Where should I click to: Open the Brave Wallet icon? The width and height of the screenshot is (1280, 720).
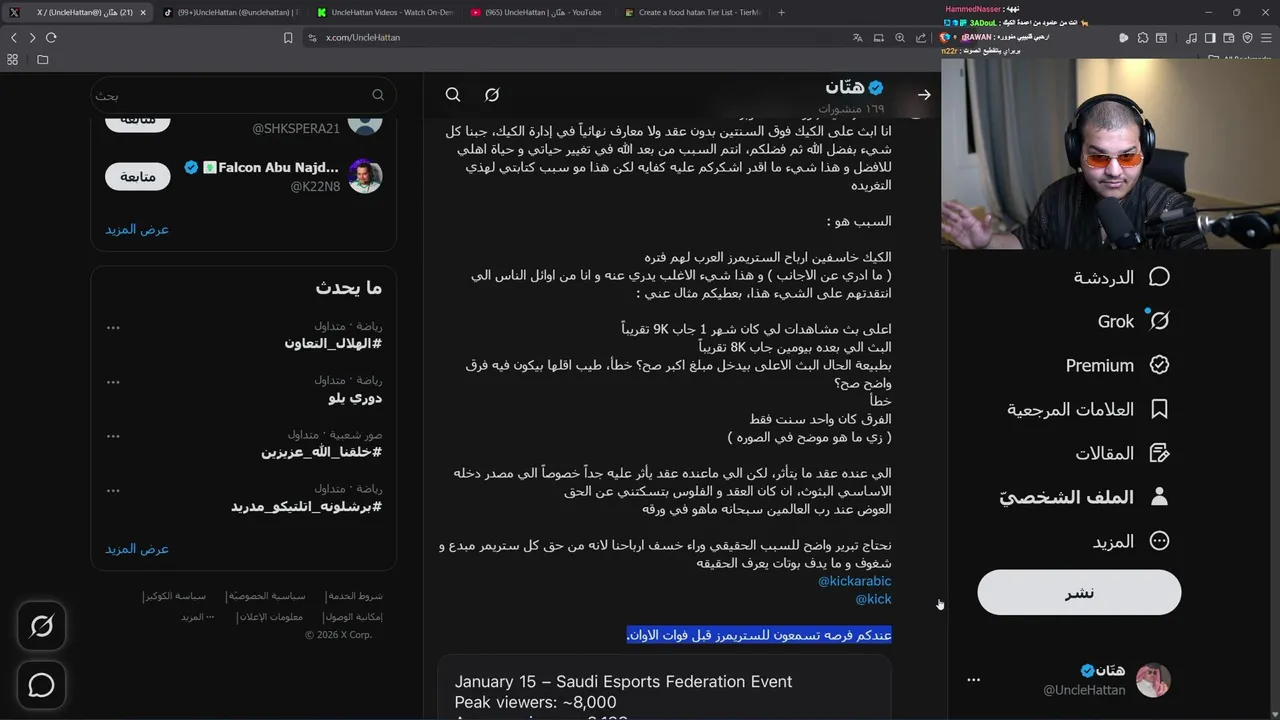[1229, 38]
